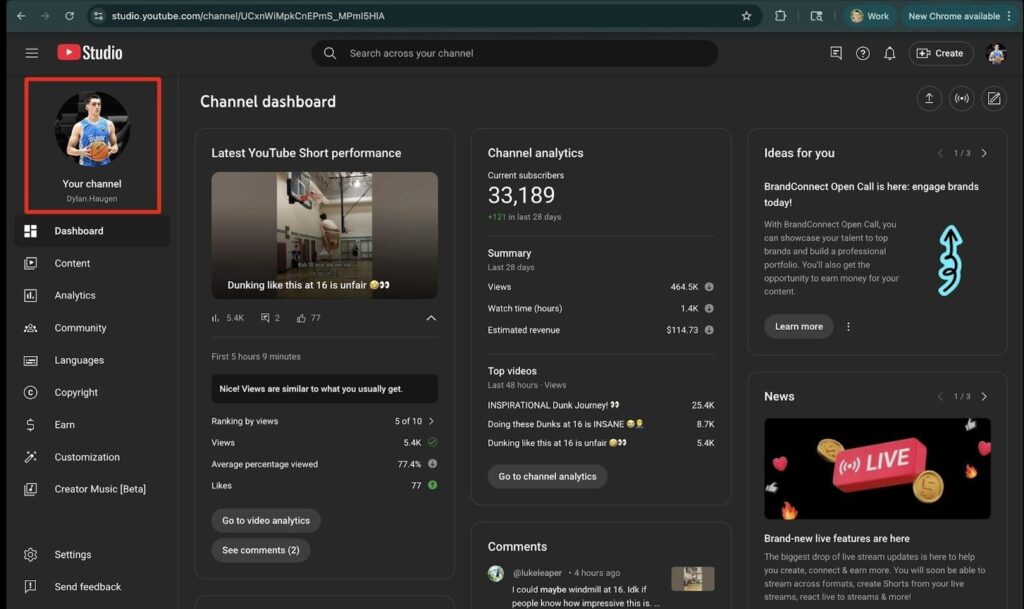Open the create post pencil icon

(x=993, y=98)
